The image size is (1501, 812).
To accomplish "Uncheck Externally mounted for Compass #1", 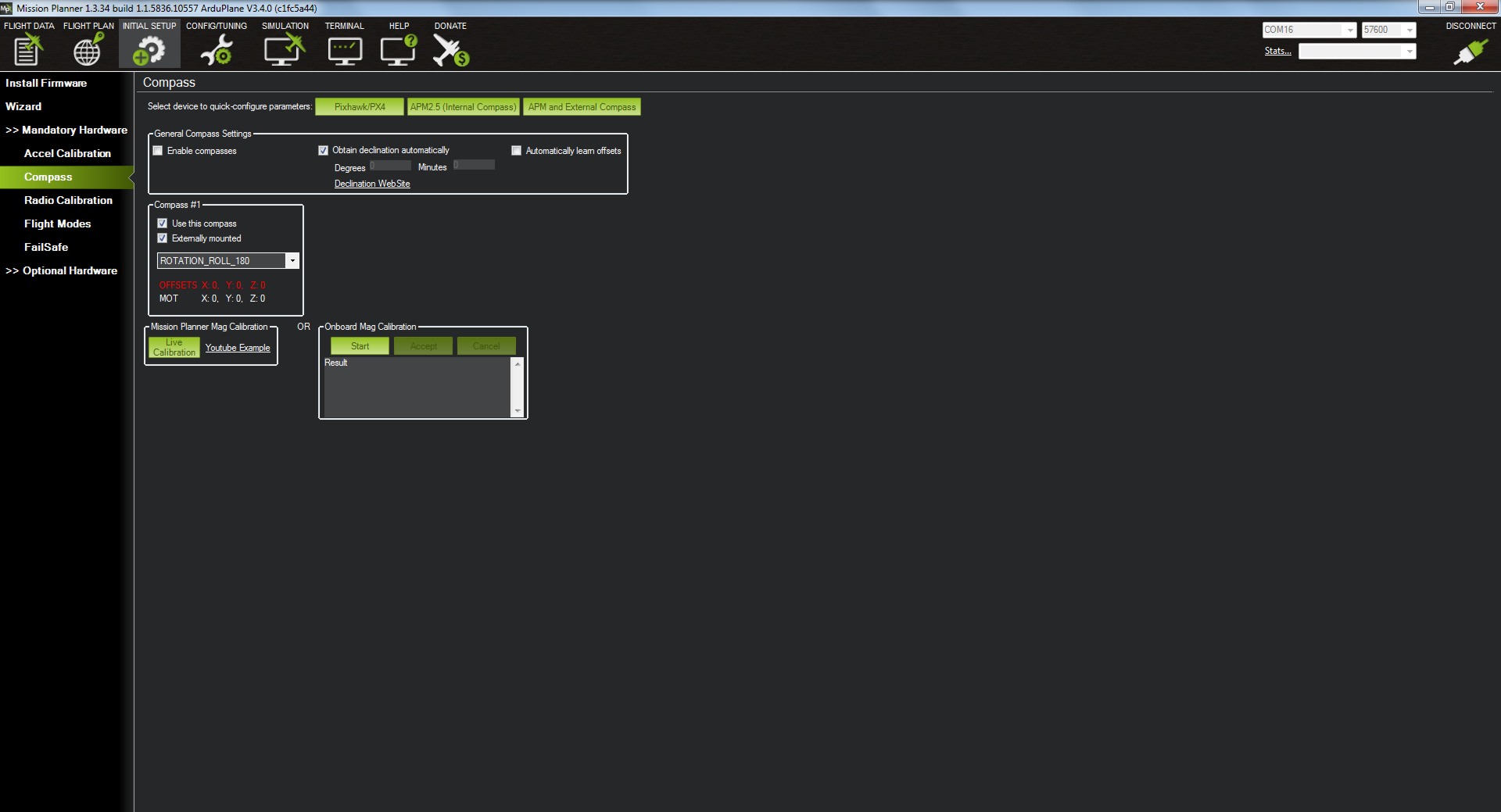I will tap(163, 238).
